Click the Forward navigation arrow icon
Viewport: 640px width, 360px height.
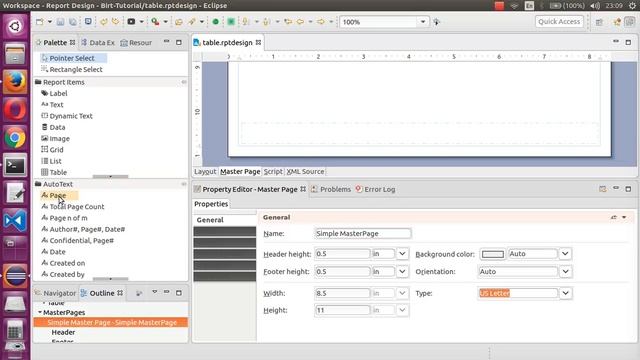coord(321,22)
